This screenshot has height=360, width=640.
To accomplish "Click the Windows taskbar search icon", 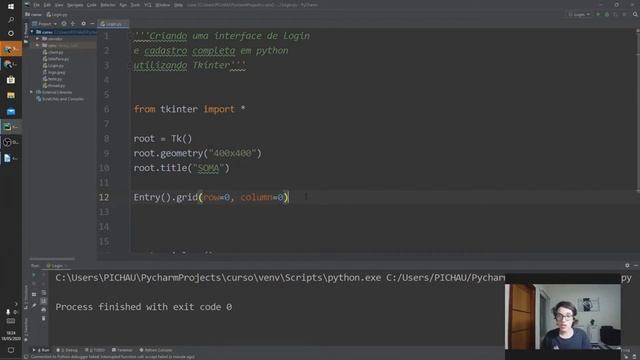I will (x=11, y=20).
